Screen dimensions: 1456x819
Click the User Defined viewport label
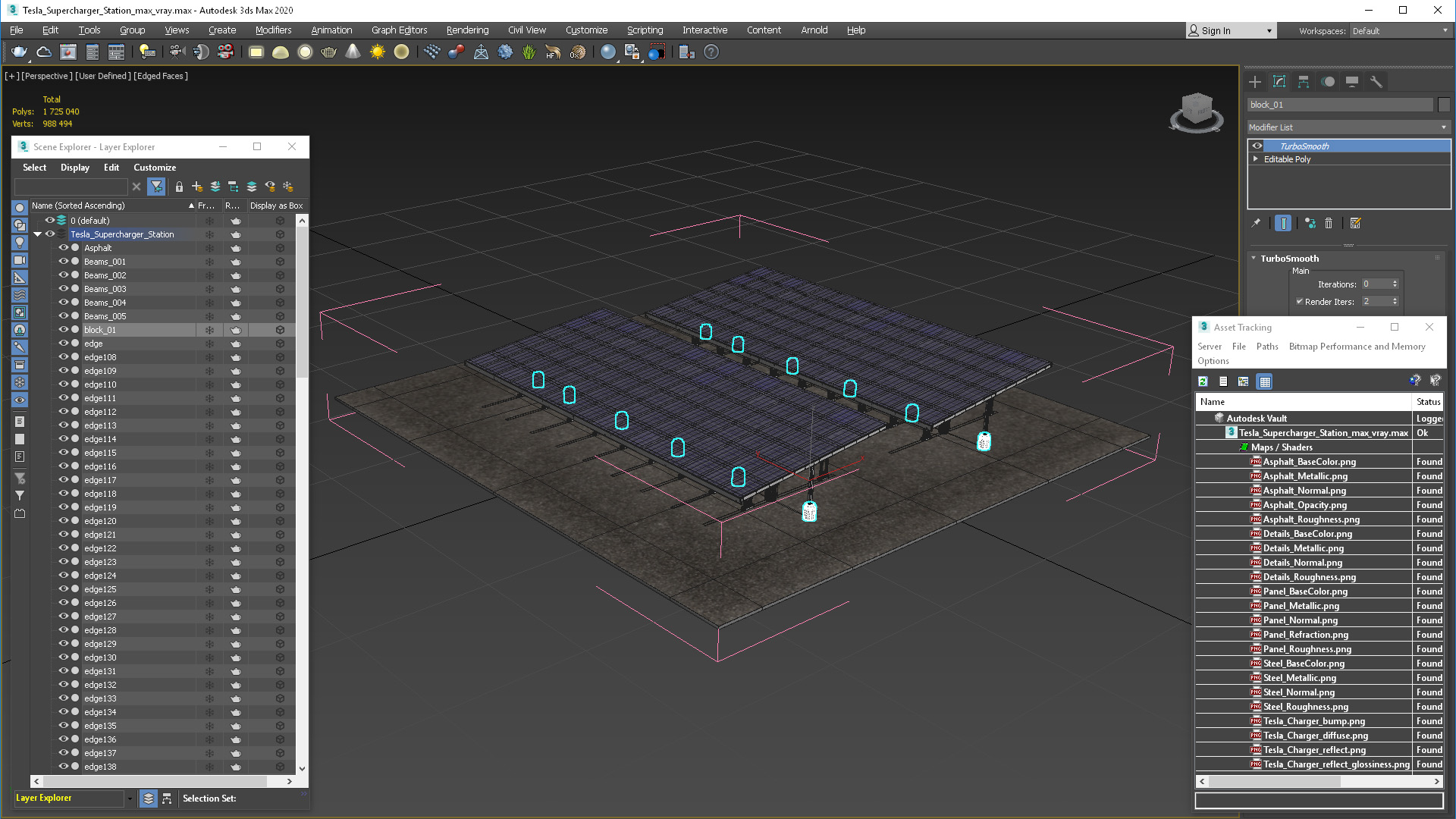(x=103, y=76)
